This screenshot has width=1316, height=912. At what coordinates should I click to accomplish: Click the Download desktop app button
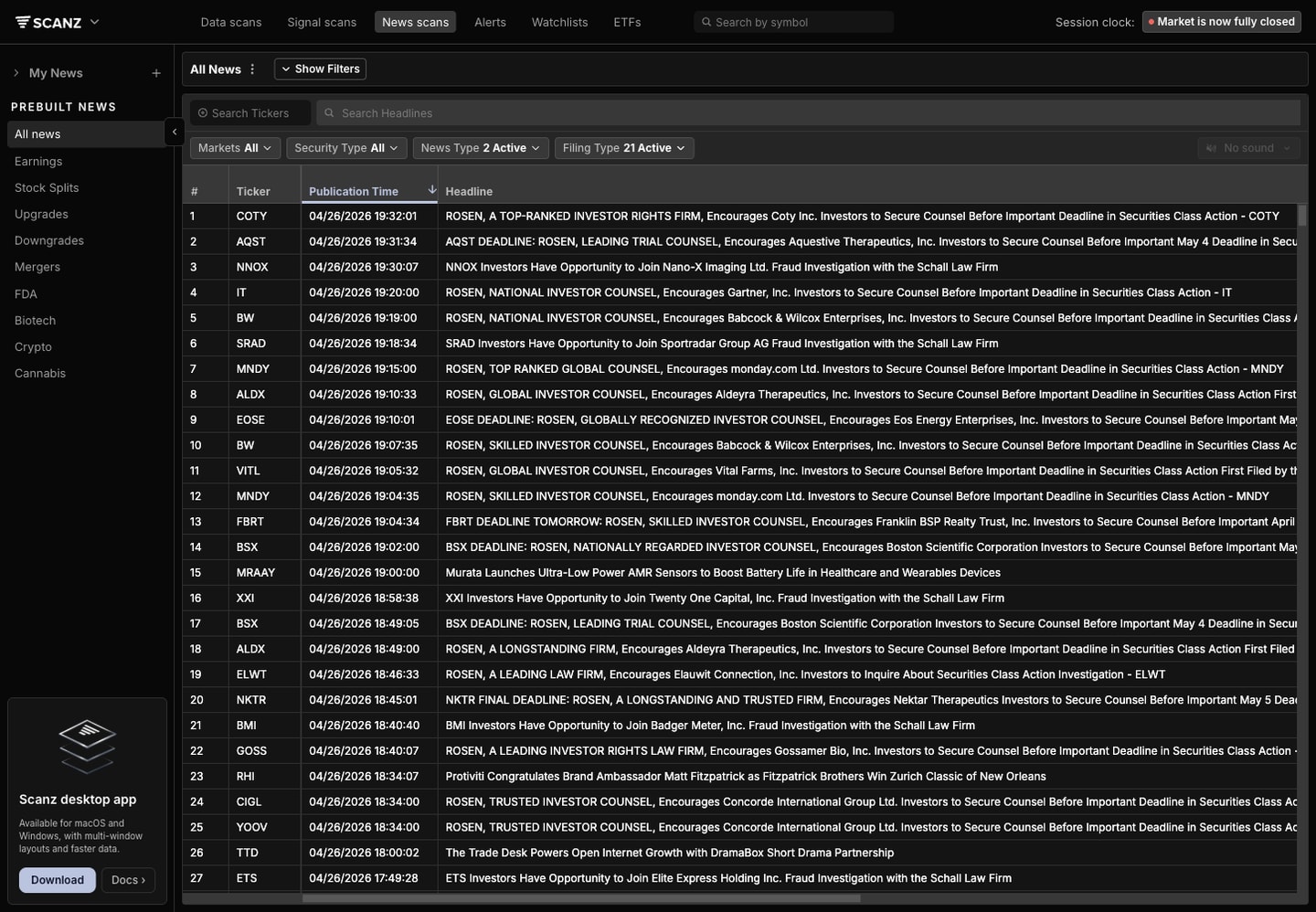(x=58, y=880)
